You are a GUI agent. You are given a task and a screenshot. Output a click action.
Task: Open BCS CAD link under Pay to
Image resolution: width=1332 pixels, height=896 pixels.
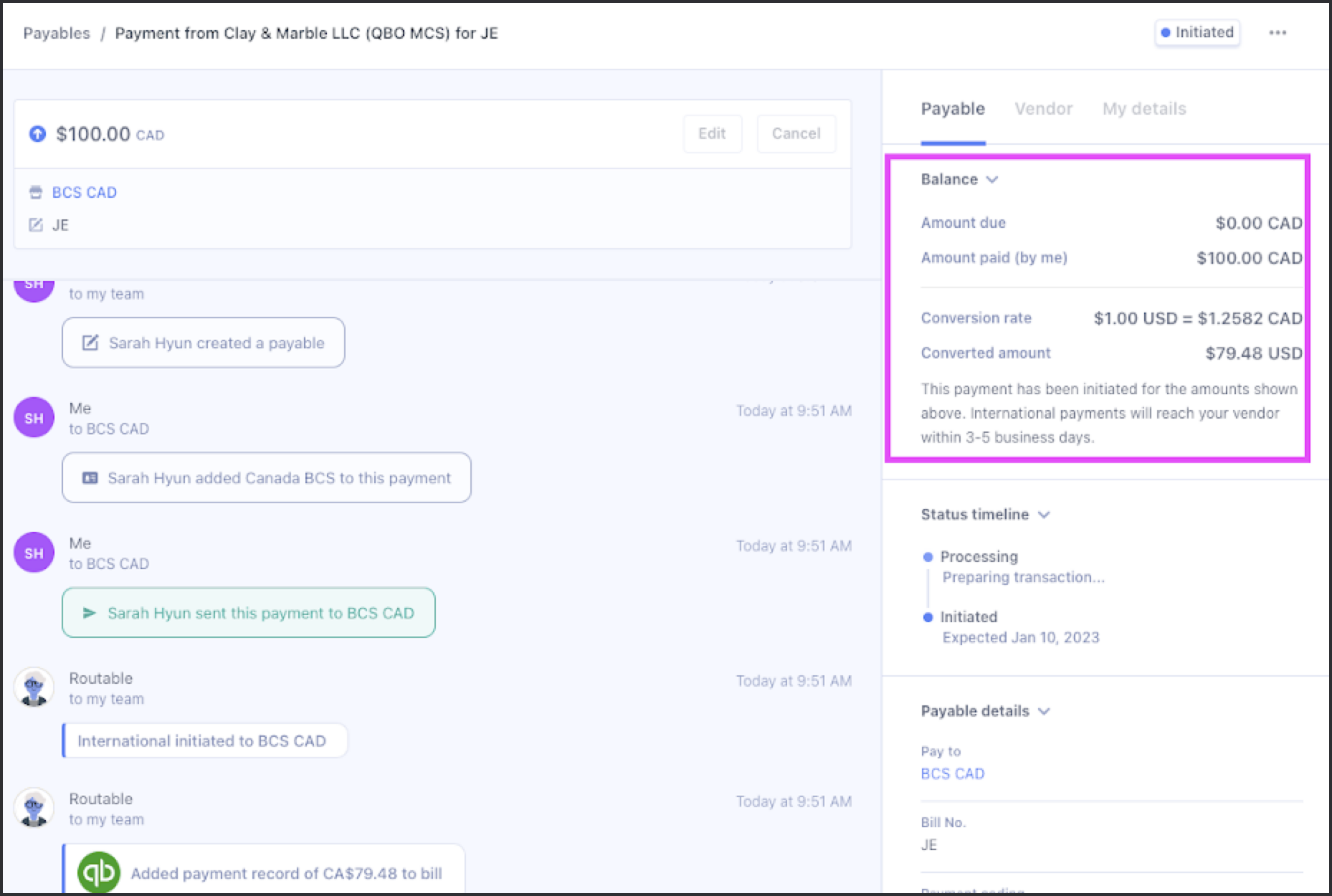pos(953,773)
